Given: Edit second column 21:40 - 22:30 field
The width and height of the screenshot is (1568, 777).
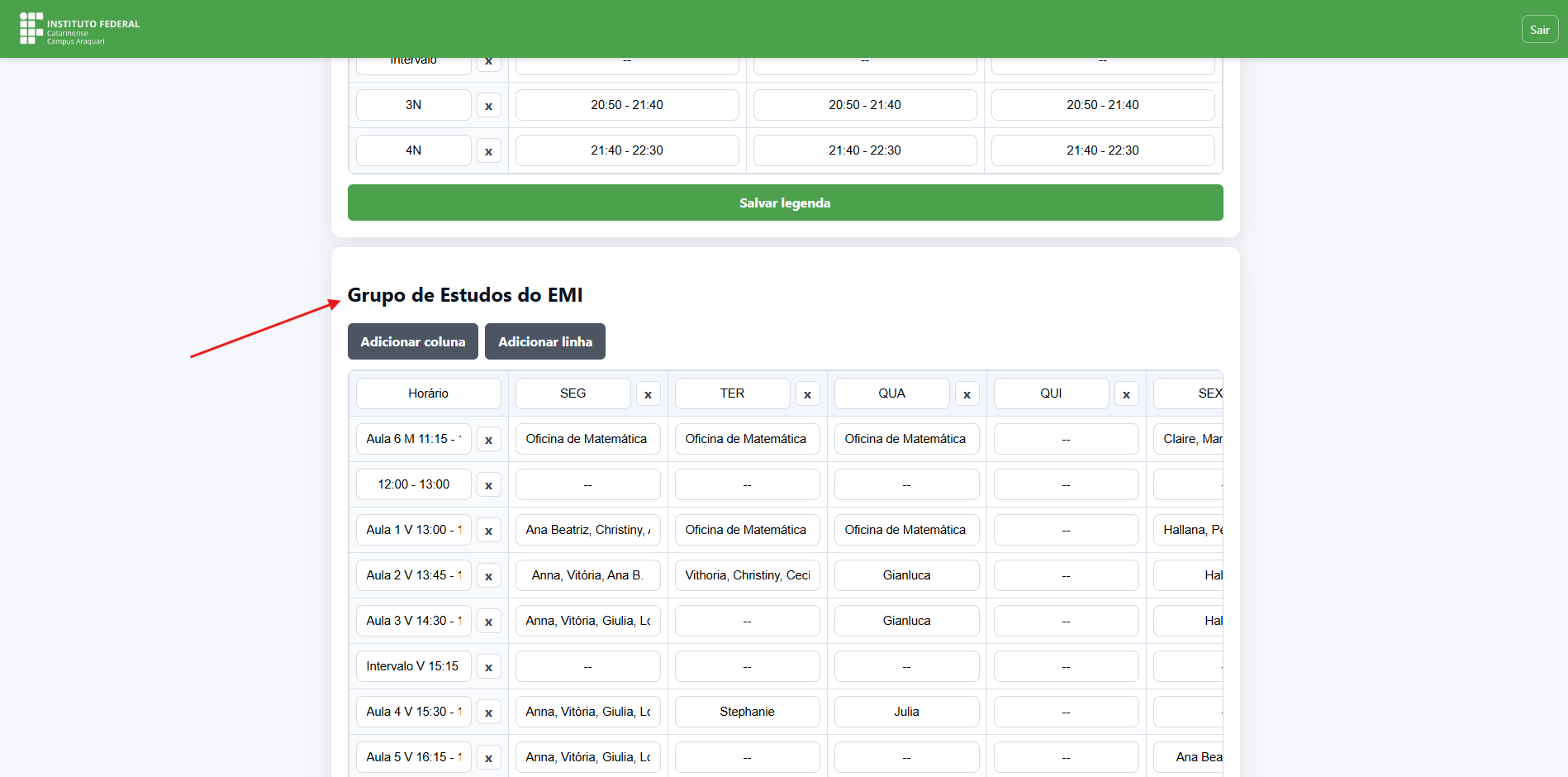Looking at the screenshot, I should tap(865, 150).
